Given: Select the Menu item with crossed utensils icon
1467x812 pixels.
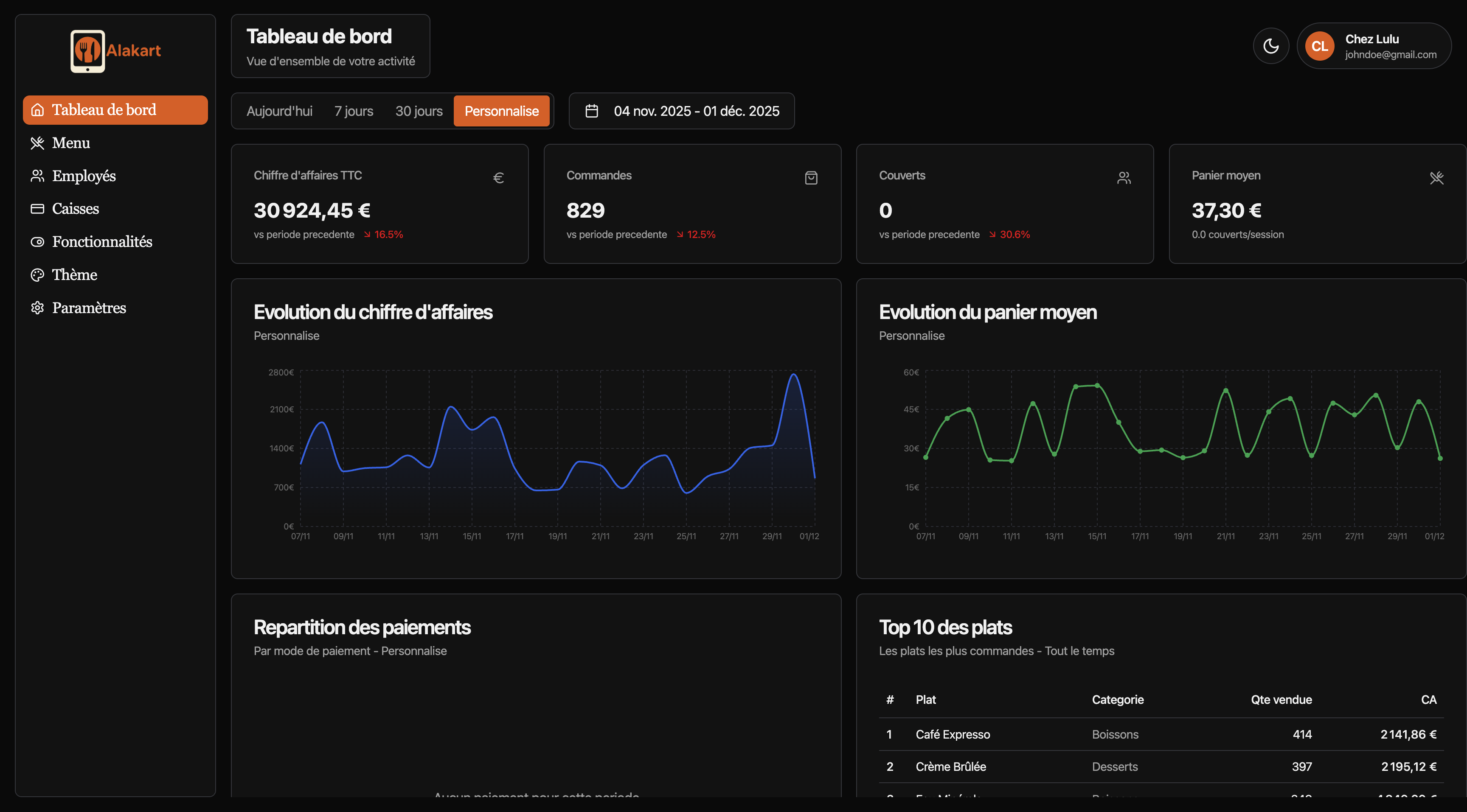Looking at the screenshot, I should click(70, 143).
